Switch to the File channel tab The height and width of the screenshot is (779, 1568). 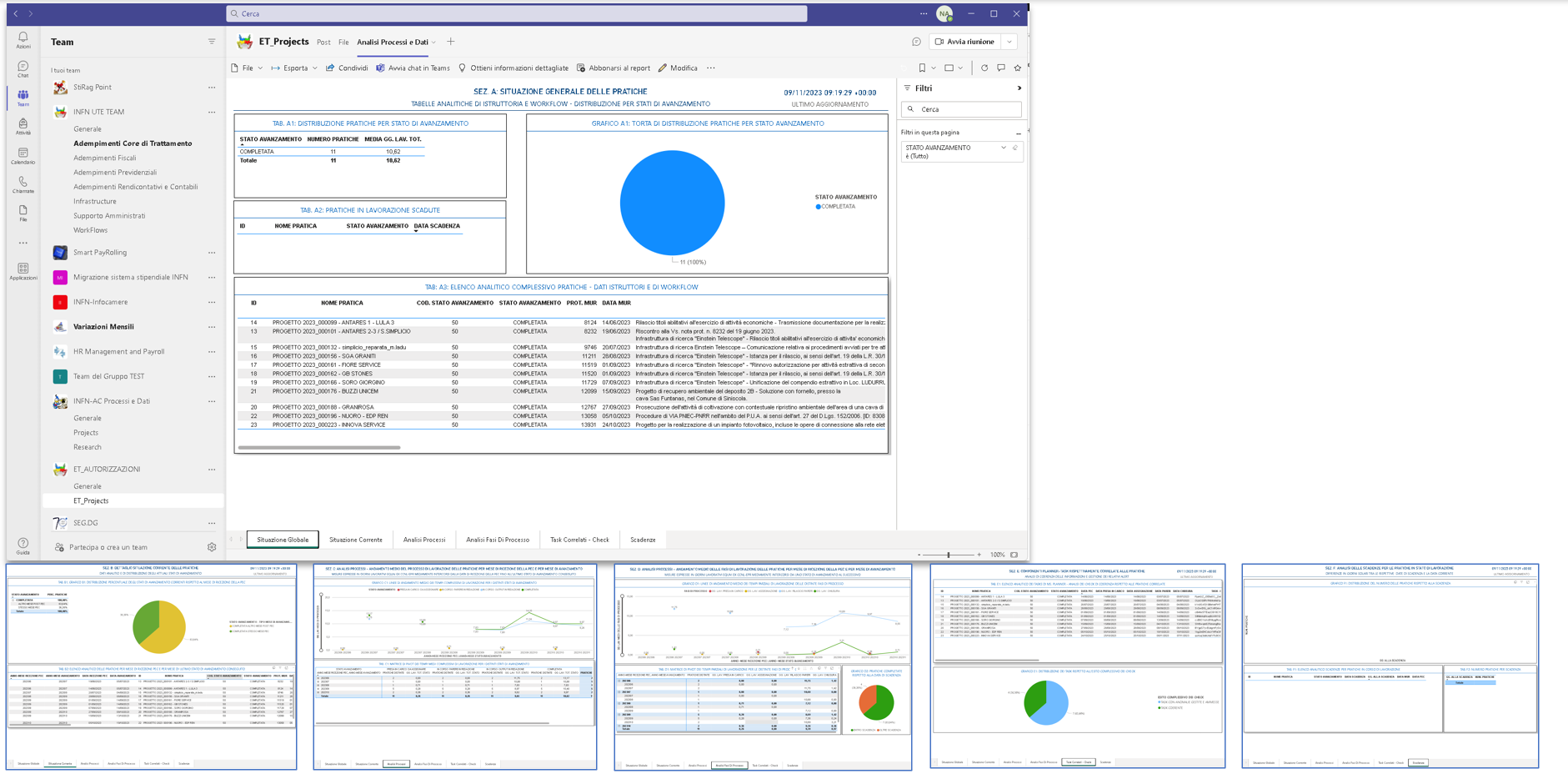pos(343,43)
